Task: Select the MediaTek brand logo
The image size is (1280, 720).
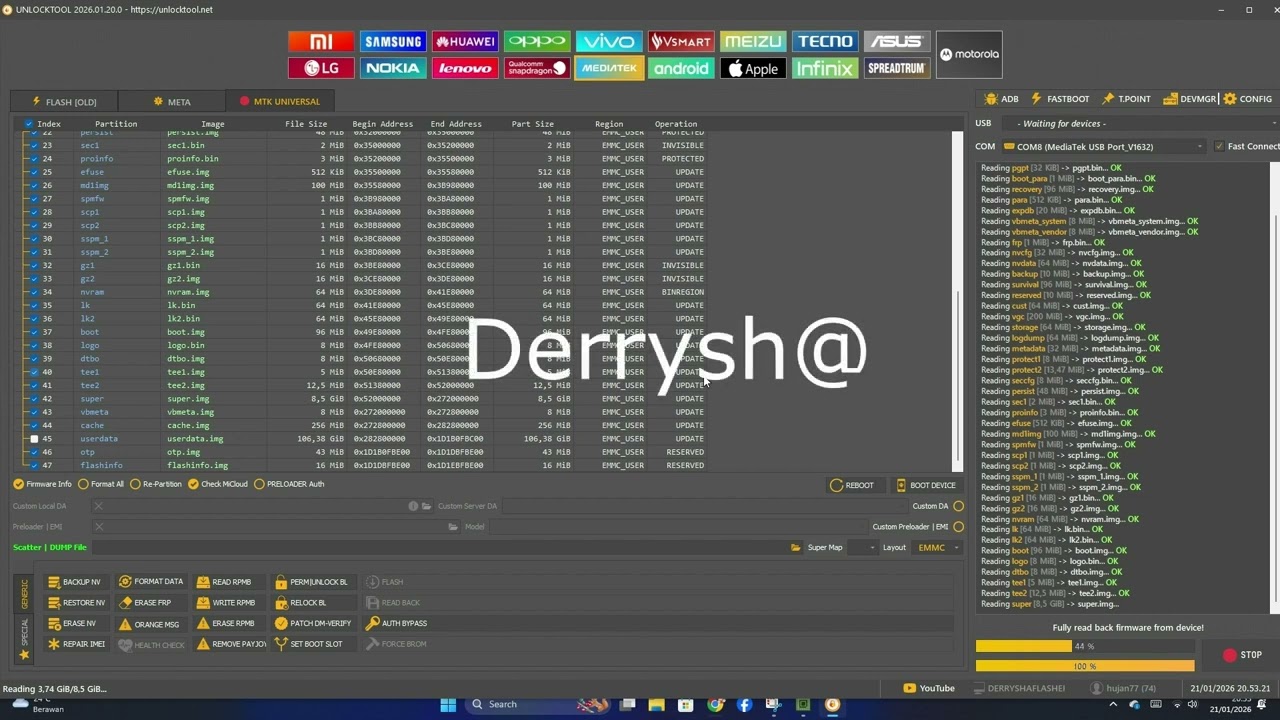Action: coord(609,68)
